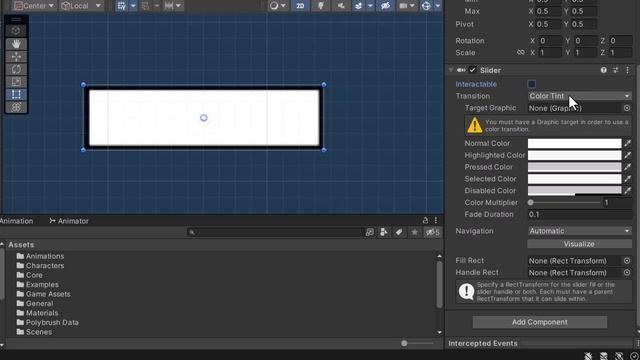Toggle the Interactable checkbox
640x360 pixels.
point(531,84)
